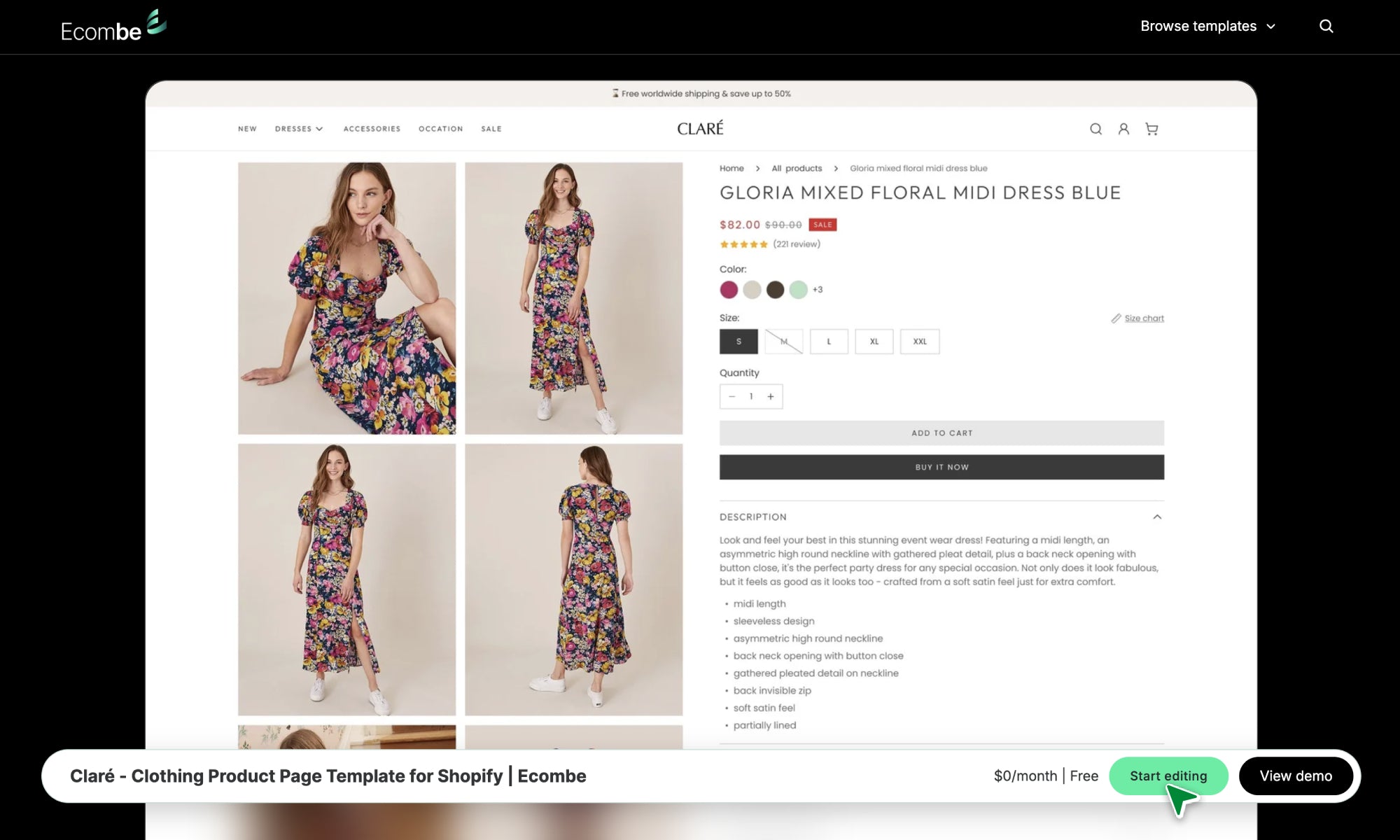Pick the magenta pink color swatch
This screenshot has height=840, width=1400.
pos(729,290)
